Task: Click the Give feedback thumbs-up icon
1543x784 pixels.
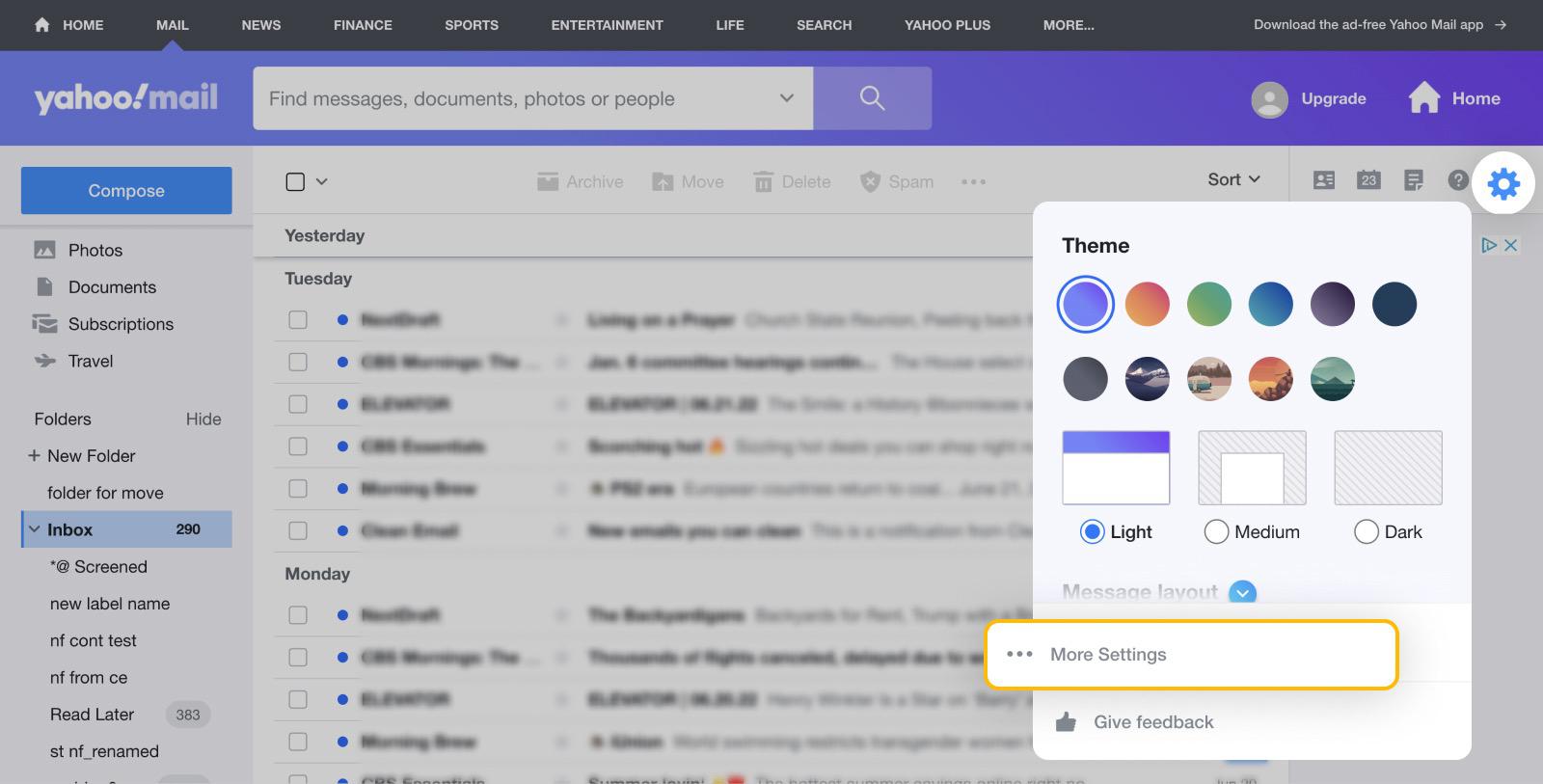Action: pyautogui.click(x=1066, y=721)
